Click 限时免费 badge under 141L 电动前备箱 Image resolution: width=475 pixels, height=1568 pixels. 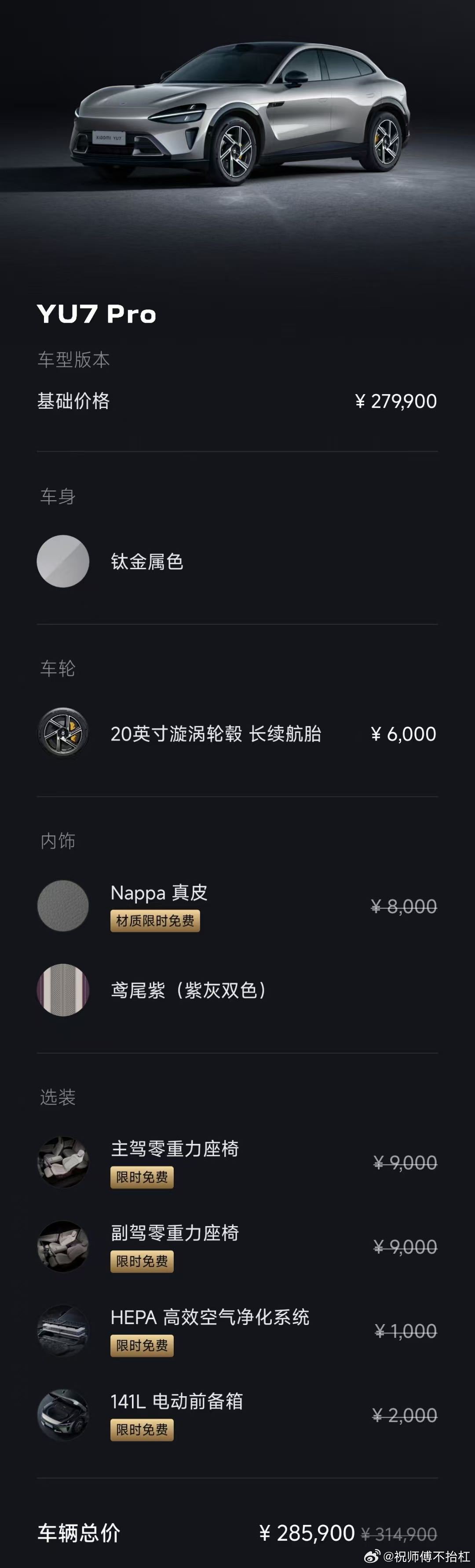[x=142, y=1430]
